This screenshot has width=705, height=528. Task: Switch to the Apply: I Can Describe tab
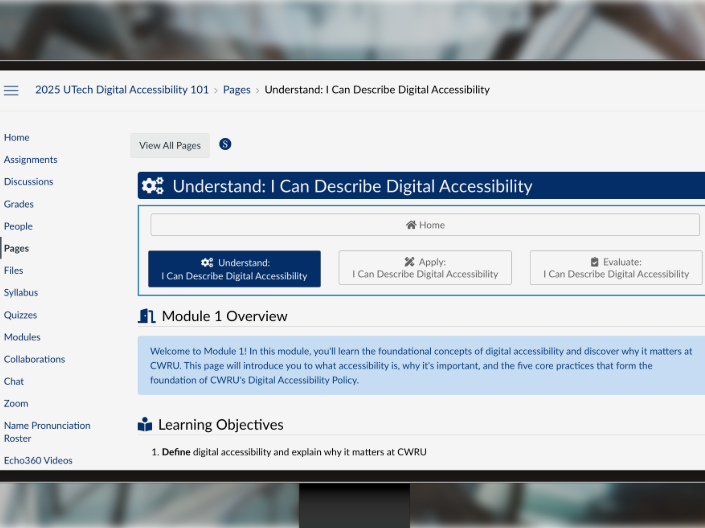(425, 268)
